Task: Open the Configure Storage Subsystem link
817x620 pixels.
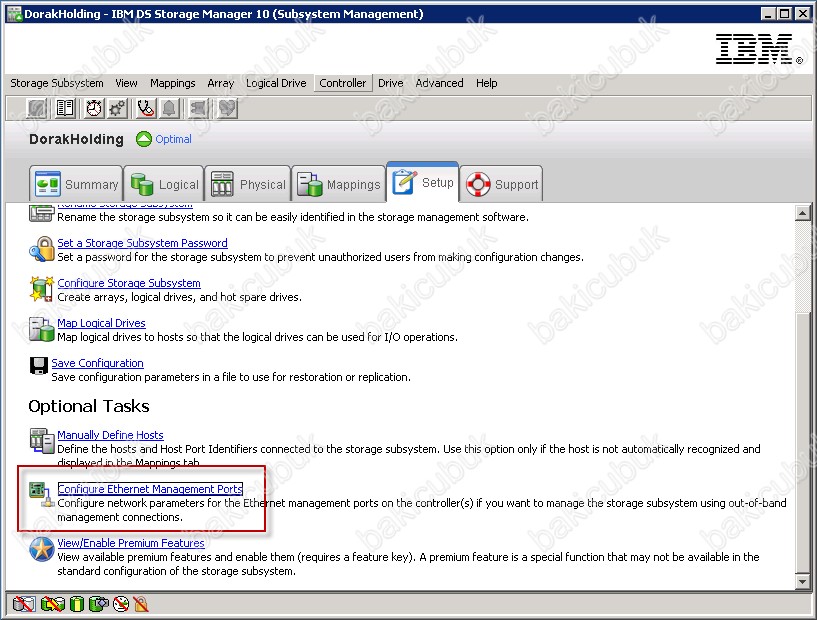Action: [x=129, y=283]
